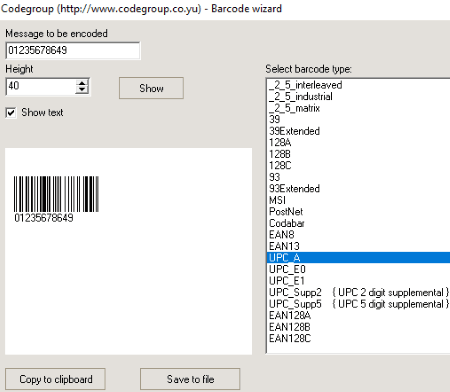Click Copy to clipboard button
Screen dimensions: 450x392
pyautogui.click(x=56, y=379)
